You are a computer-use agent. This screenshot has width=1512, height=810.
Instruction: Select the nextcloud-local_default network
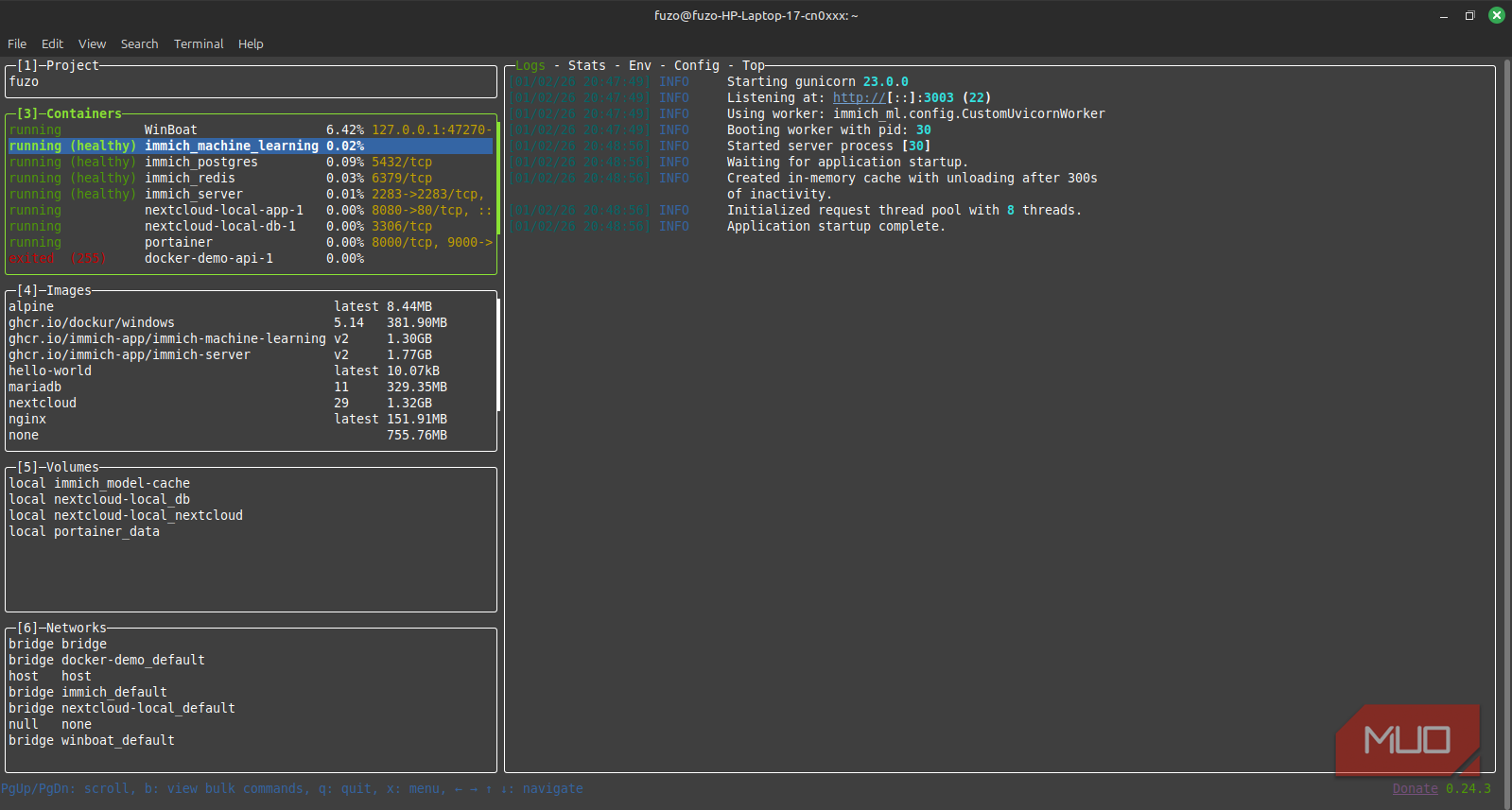tap(251, 708)
